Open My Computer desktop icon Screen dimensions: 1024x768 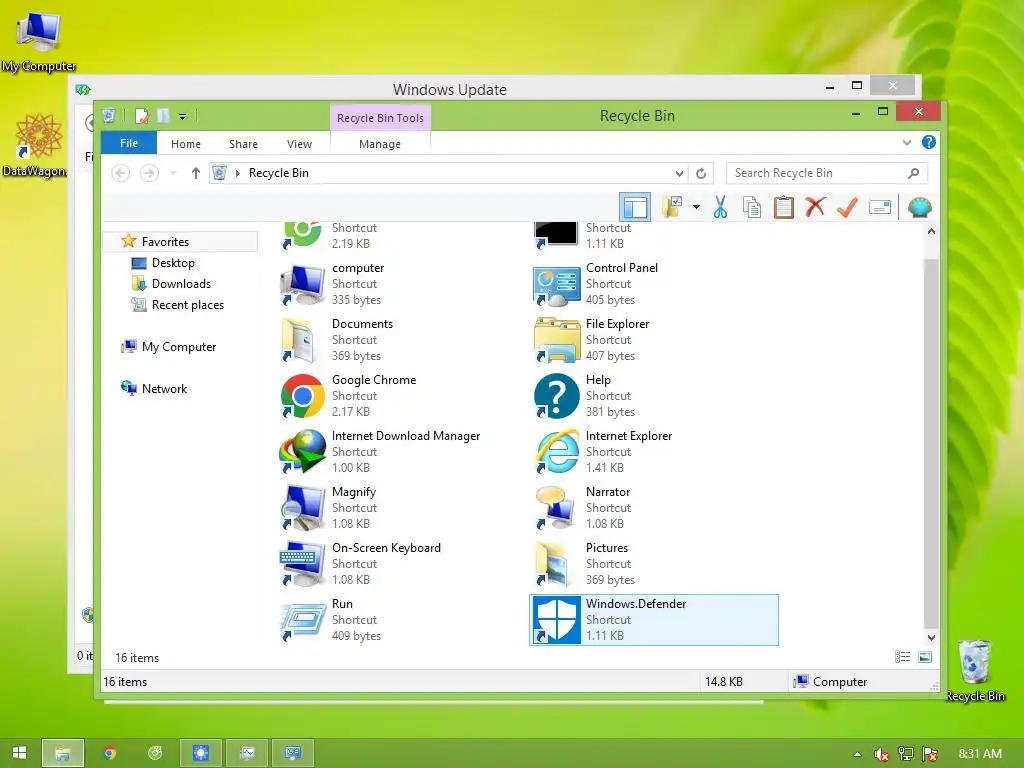point(39,41)
